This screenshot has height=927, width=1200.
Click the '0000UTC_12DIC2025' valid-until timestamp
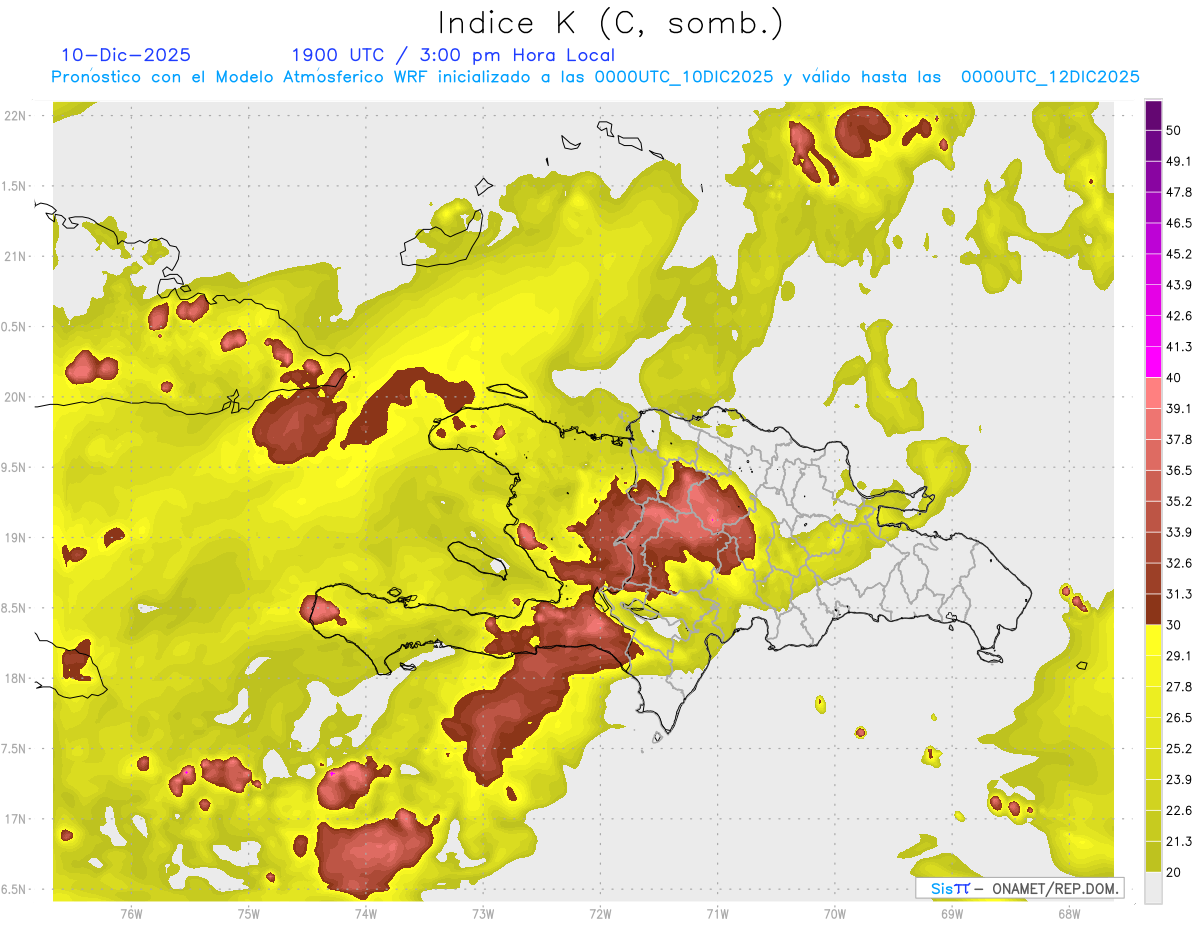point(1050,77)
